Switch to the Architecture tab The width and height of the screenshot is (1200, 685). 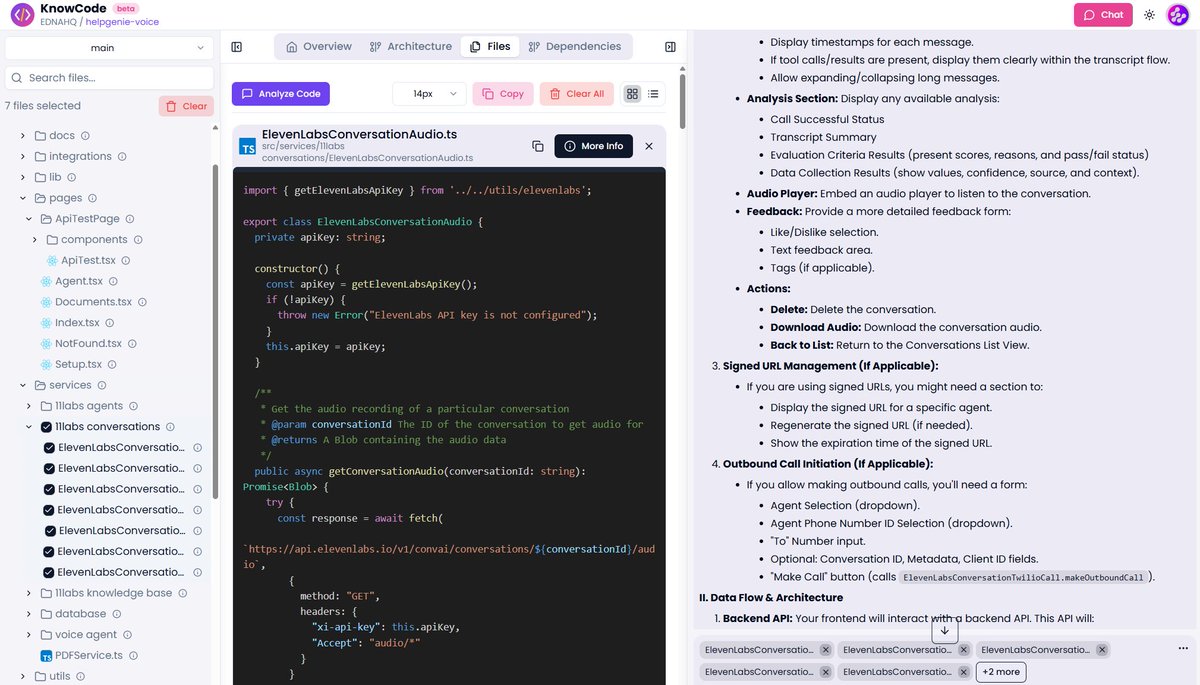click(x=410, y=47)
